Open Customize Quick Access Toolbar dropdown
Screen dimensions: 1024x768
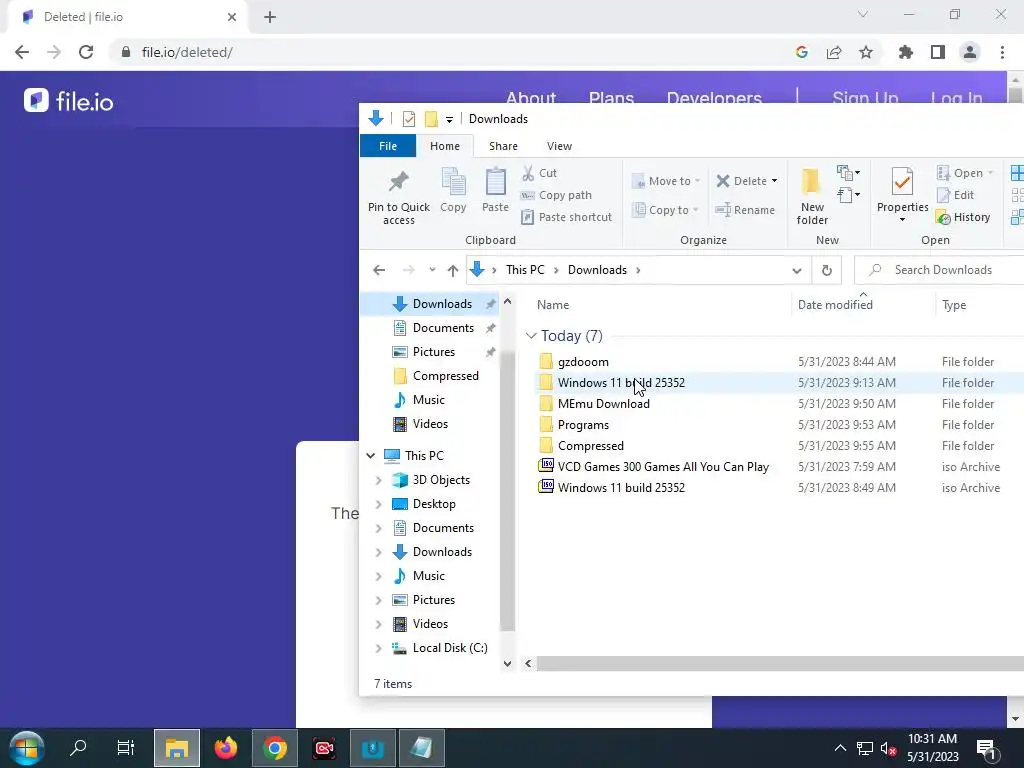(x=449, y=119)
